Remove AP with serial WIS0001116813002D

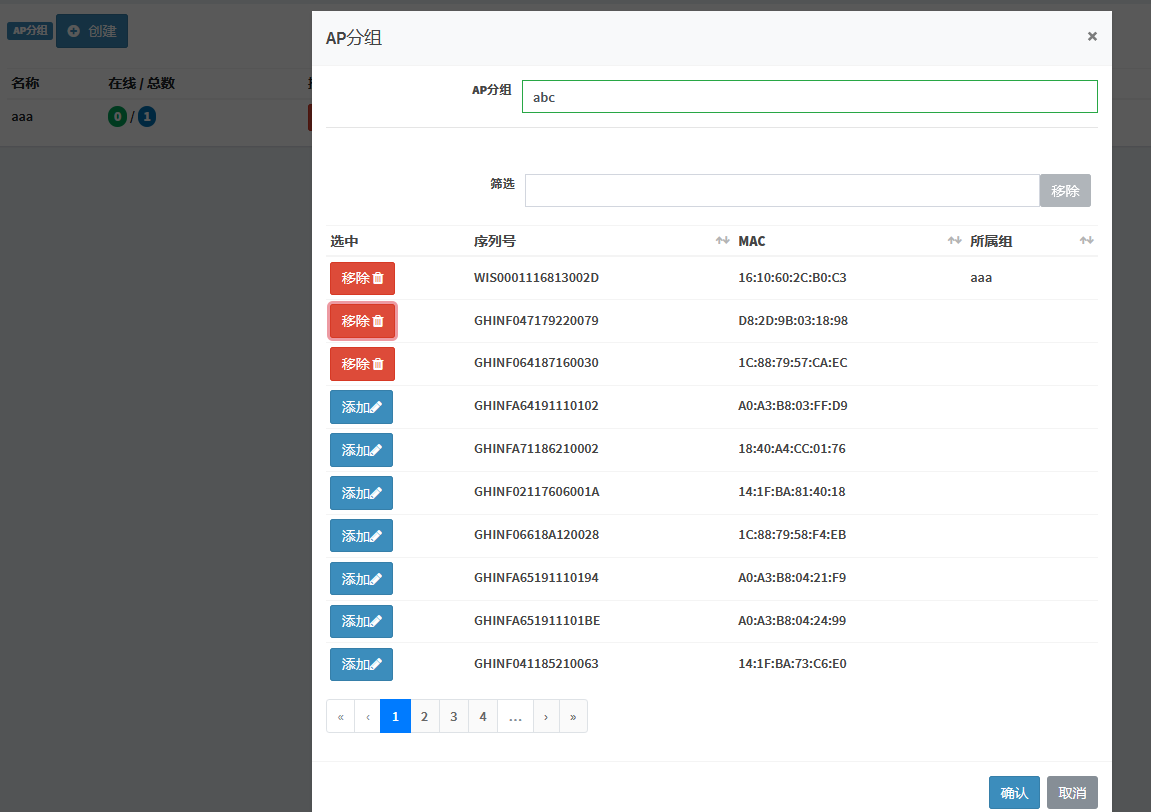coord(362,278)
